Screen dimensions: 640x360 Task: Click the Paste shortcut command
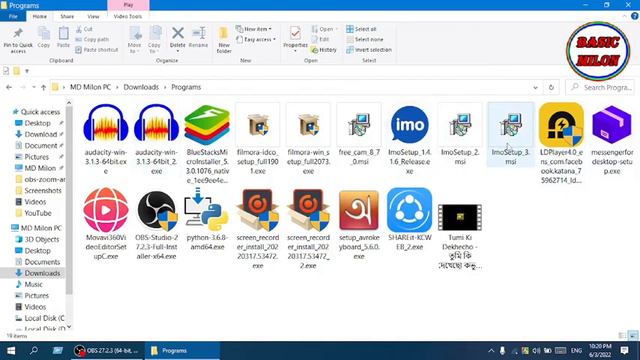click(97, 49)
